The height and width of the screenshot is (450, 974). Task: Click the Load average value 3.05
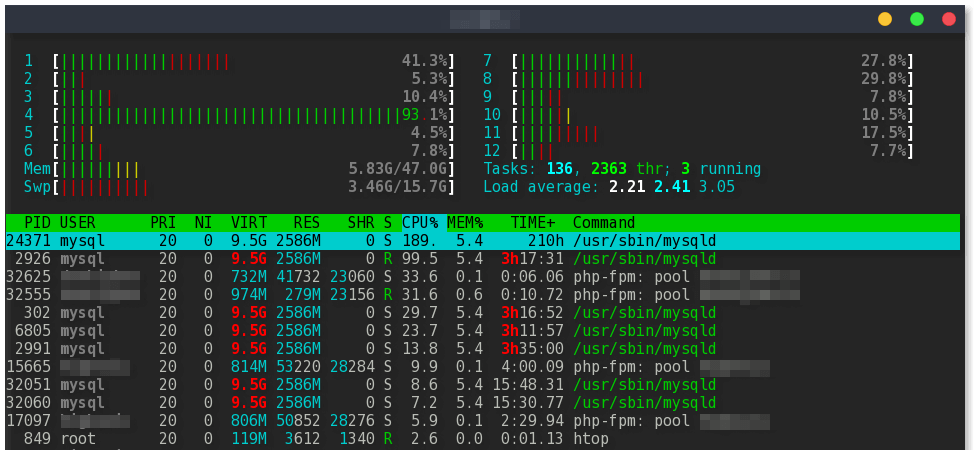click(x=716, y=187)
